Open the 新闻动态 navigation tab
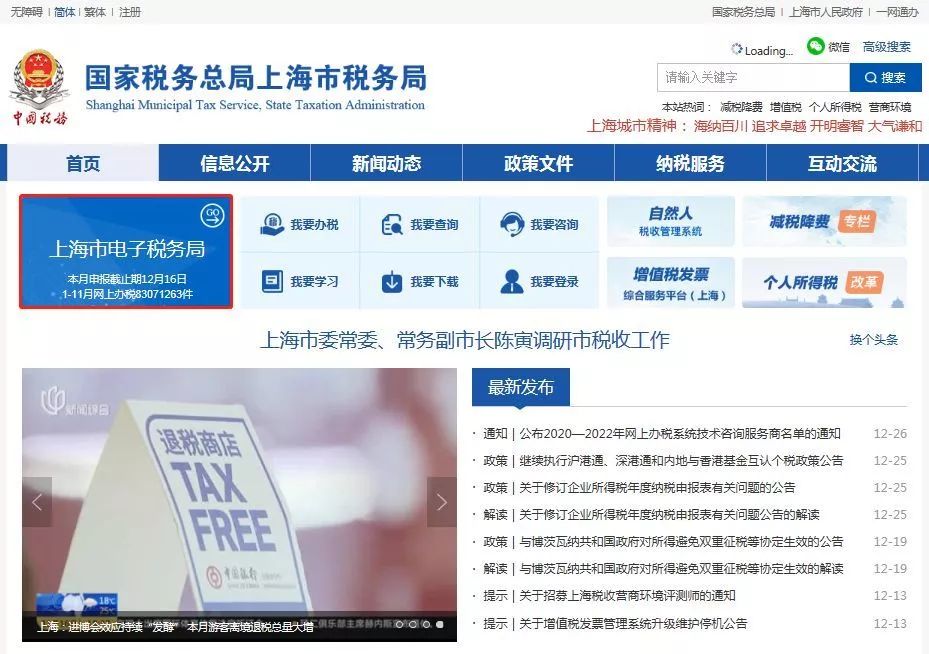 [x=386, y=163]
